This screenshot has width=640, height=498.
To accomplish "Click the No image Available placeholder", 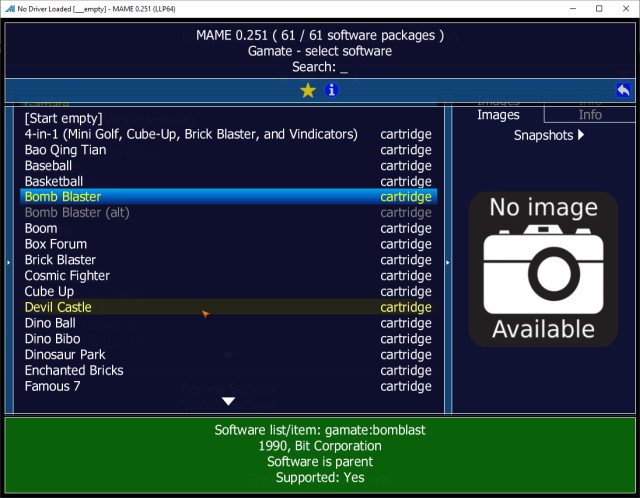I will tap(543, 269).
